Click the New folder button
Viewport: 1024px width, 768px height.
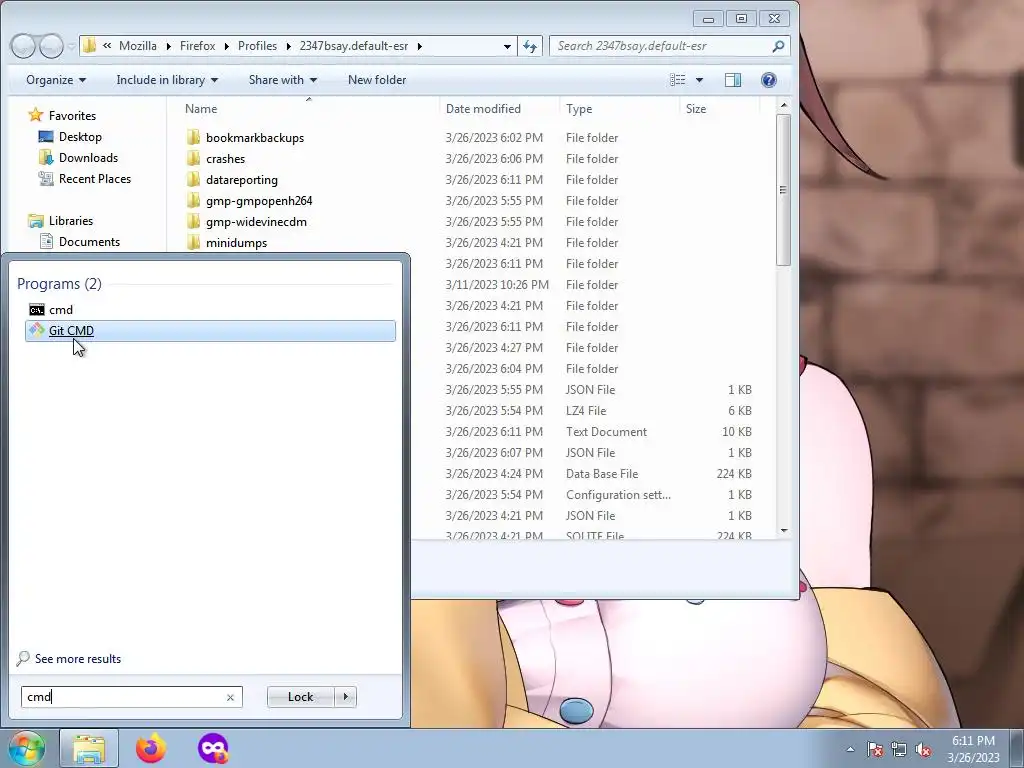coord(377,80)
